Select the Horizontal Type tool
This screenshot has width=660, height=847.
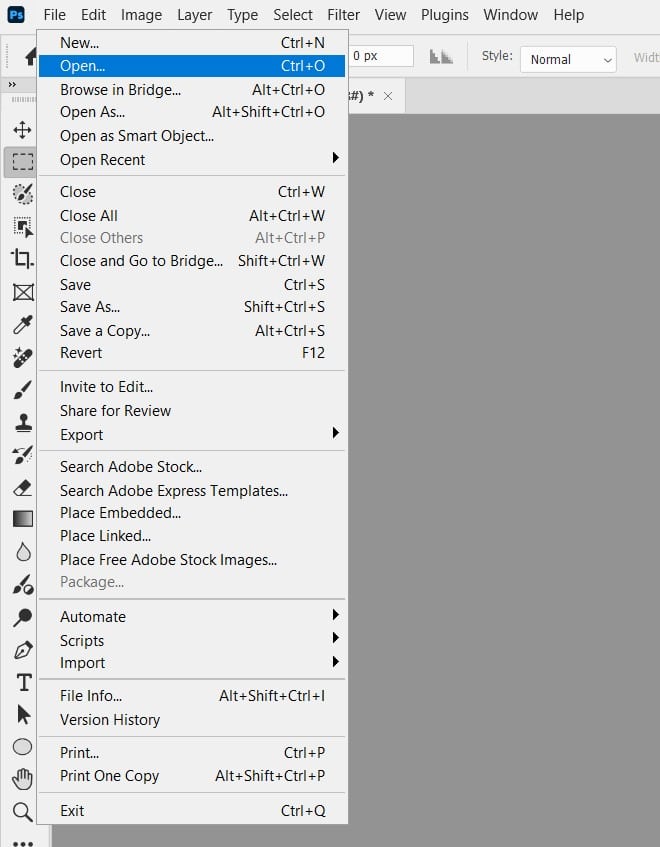pos(24,682)
